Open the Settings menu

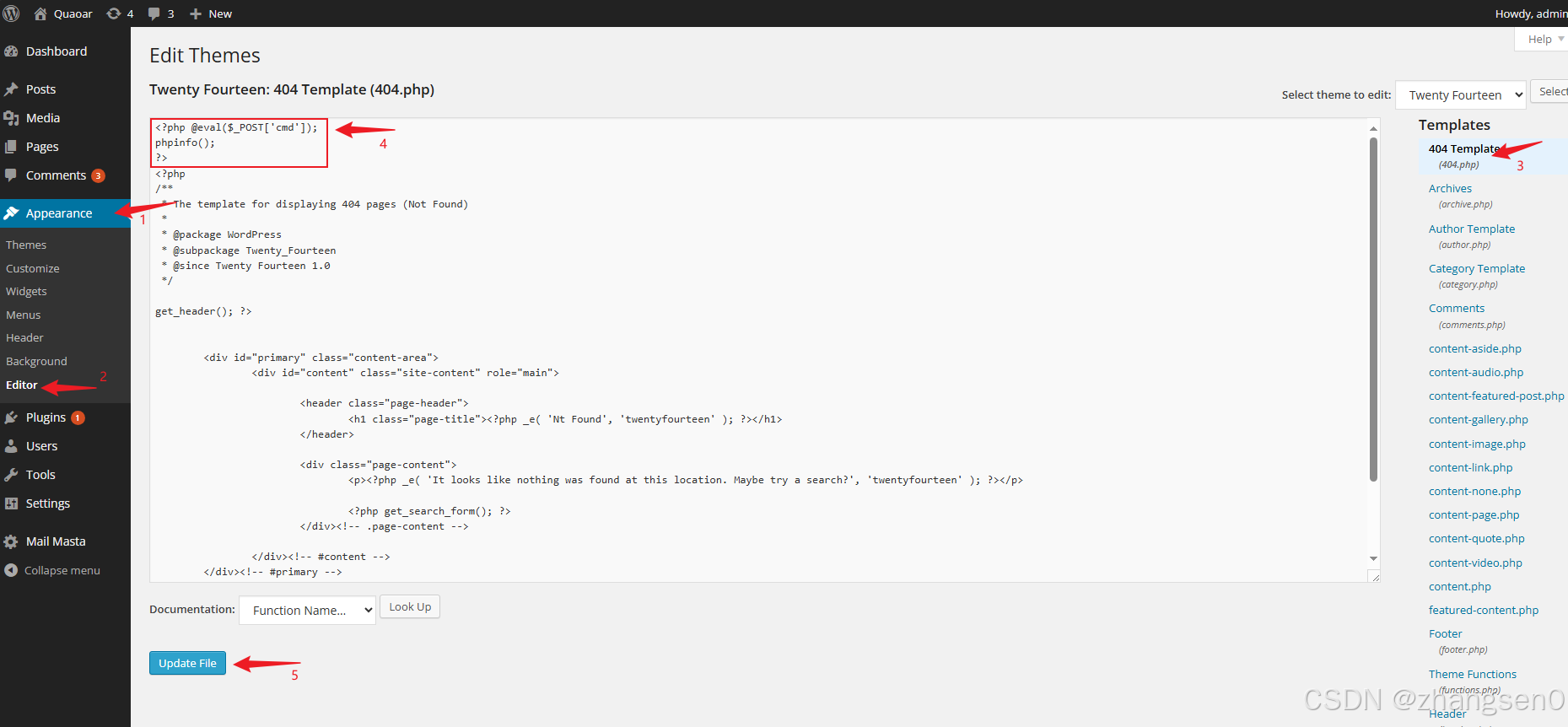tap(48, 504)
